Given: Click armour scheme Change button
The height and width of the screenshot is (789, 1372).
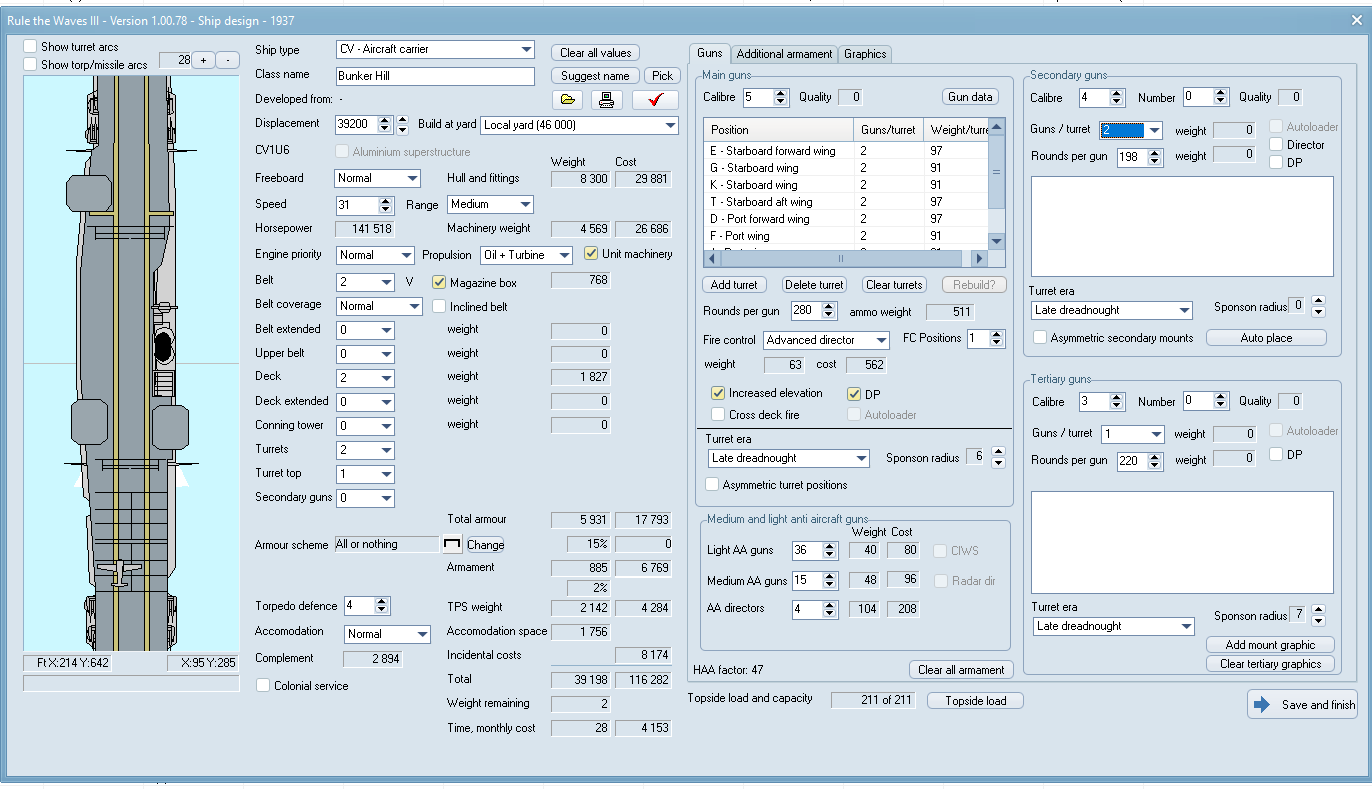Looking at the screenshot, I should 485,545.
